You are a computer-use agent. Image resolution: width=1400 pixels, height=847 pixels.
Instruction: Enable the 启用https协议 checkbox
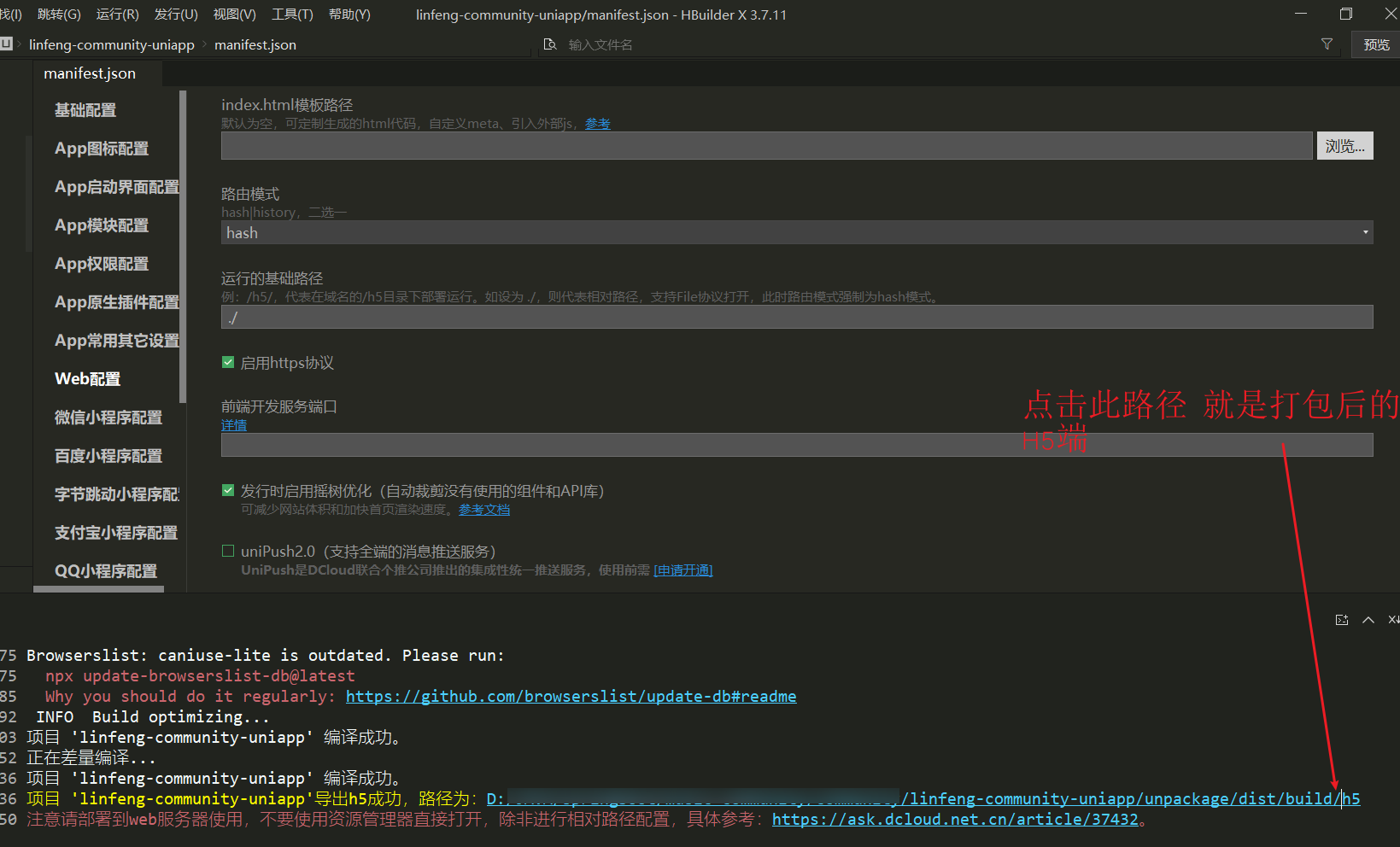point(228,362)
